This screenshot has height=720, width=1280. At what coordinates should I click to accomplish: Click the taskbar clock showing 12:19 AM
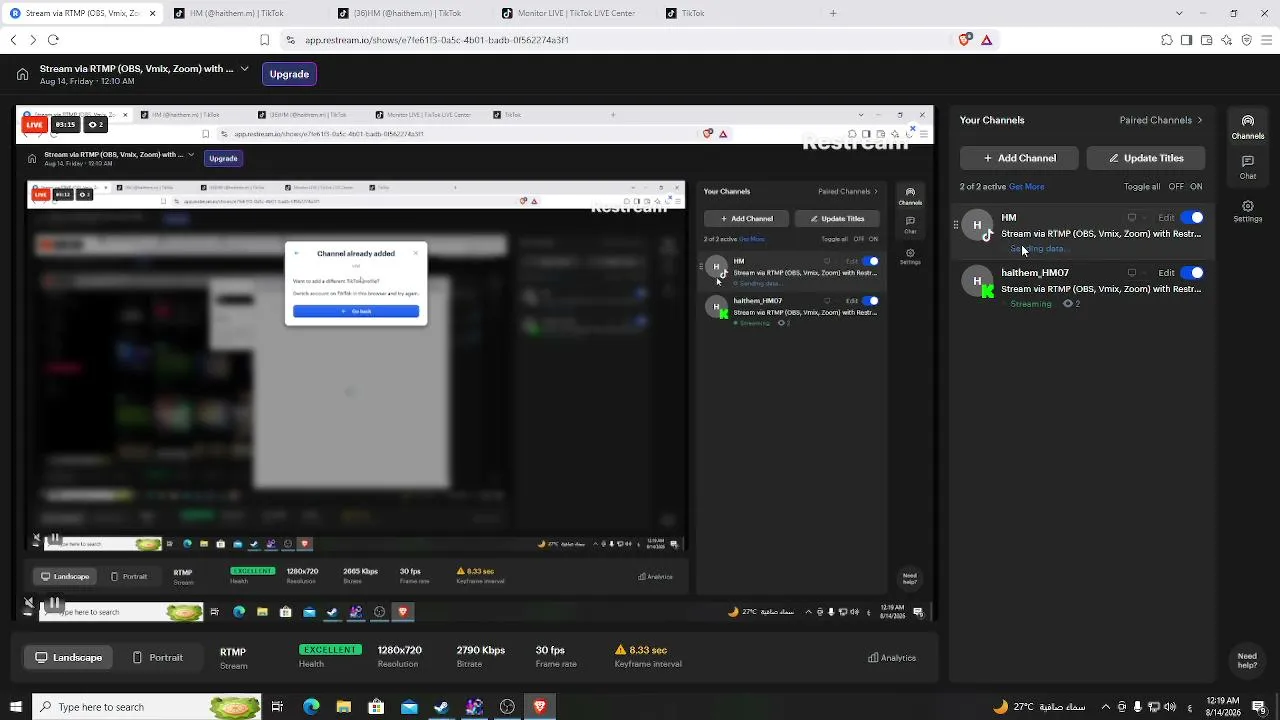tap(1223, 707)
